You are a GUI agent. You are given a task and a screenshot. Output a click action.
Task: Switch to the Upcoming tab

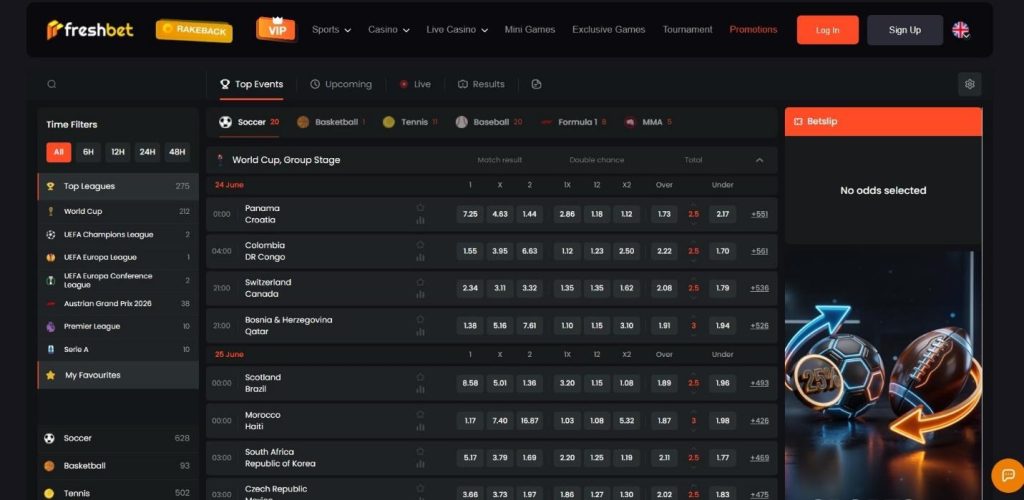340,84
